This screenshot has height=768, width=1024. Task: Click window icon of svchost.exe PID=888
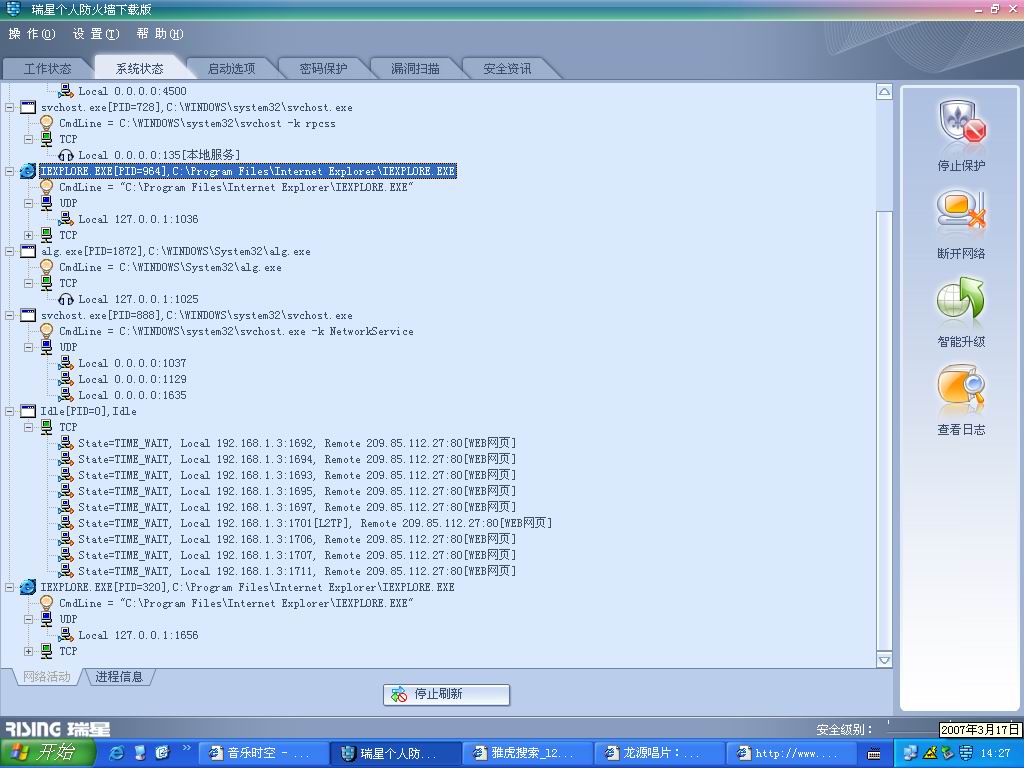click(x=28, y=315)
